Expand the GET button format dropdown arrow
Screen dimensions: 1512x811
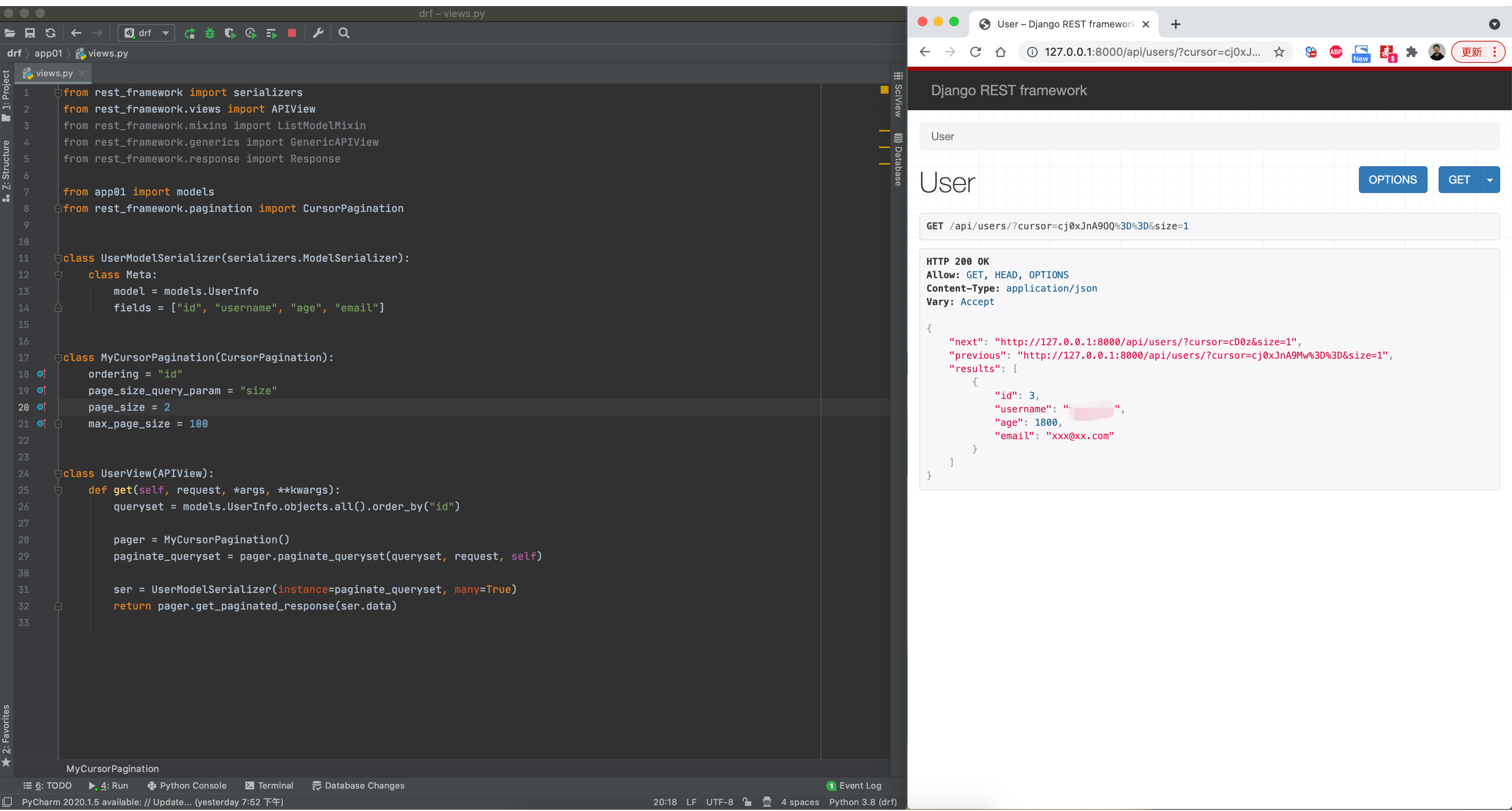1490,180
